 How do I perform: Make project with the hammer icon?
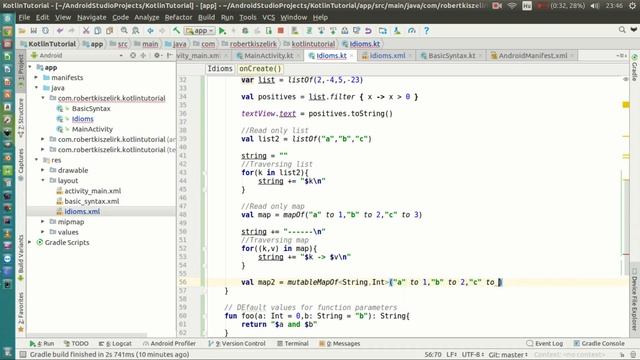click(176, 31)
